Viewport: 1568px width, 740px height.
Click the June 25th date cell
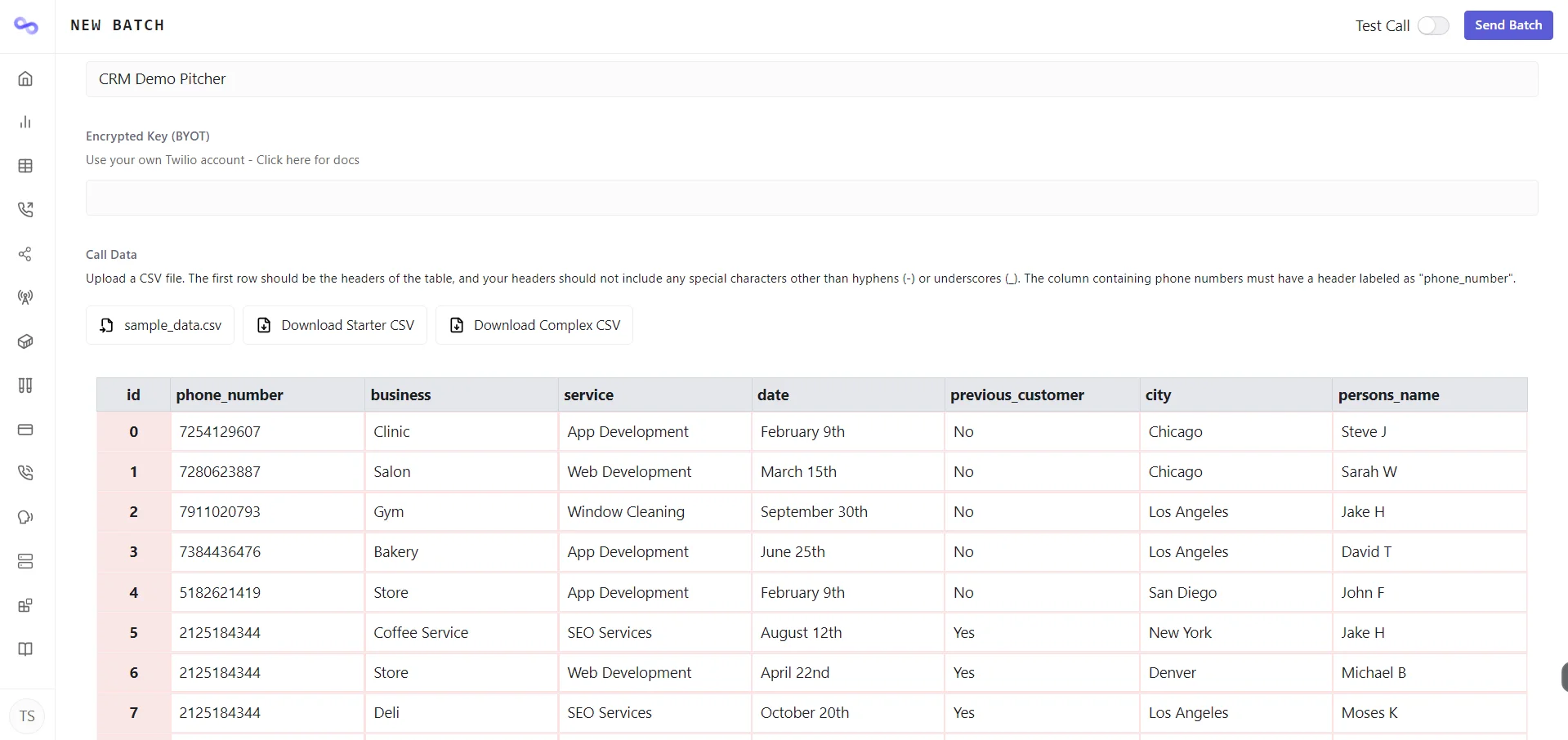pyautogui.click(x=848, y=552)
